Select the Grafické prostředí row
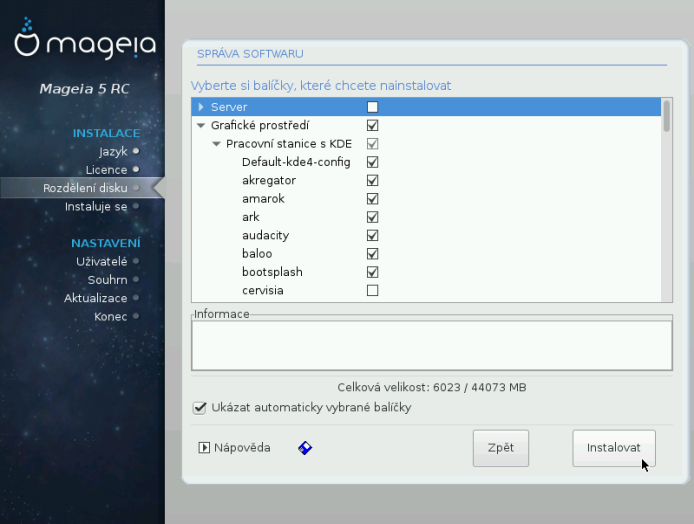The width and height of the screenshot is (694, 524). (x=426, y=125)
